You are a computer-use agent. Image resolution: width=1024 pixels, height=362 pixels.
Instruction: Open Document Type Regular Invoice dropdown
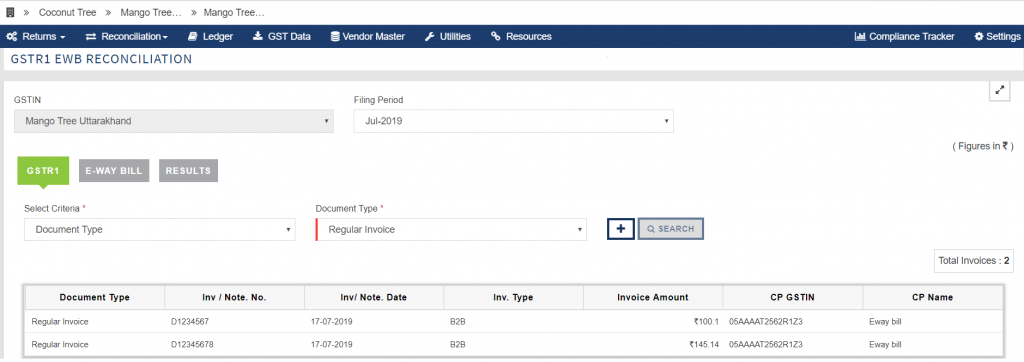click(451, 229)
